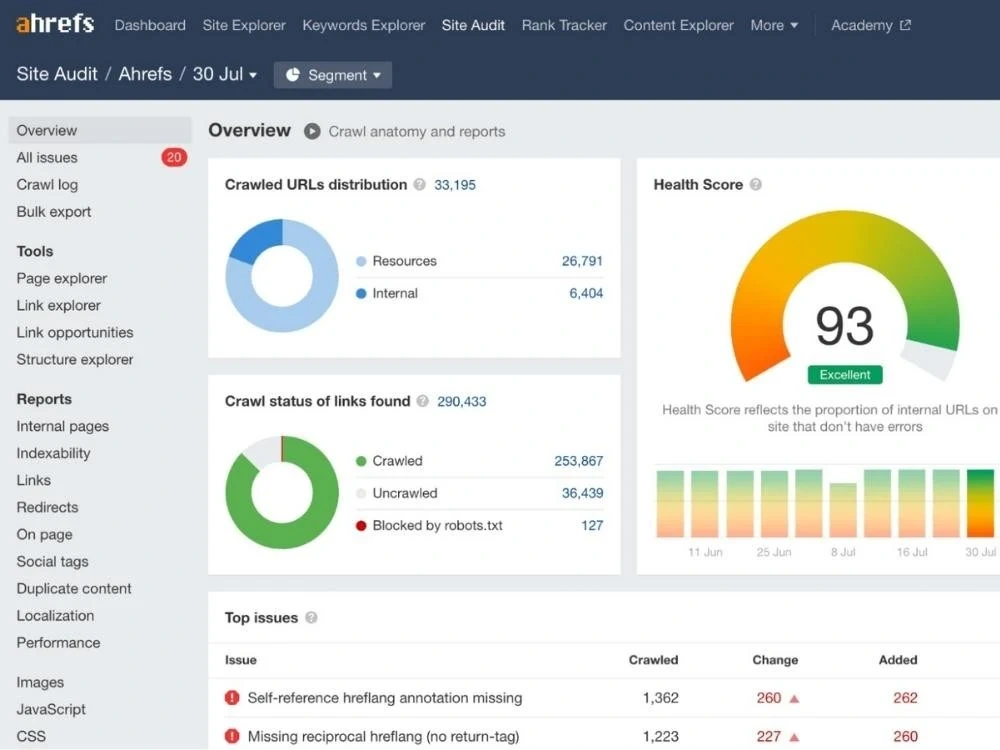Click Academy external link icon
This screenshot has height=750, width=1000.
[906, 25]
